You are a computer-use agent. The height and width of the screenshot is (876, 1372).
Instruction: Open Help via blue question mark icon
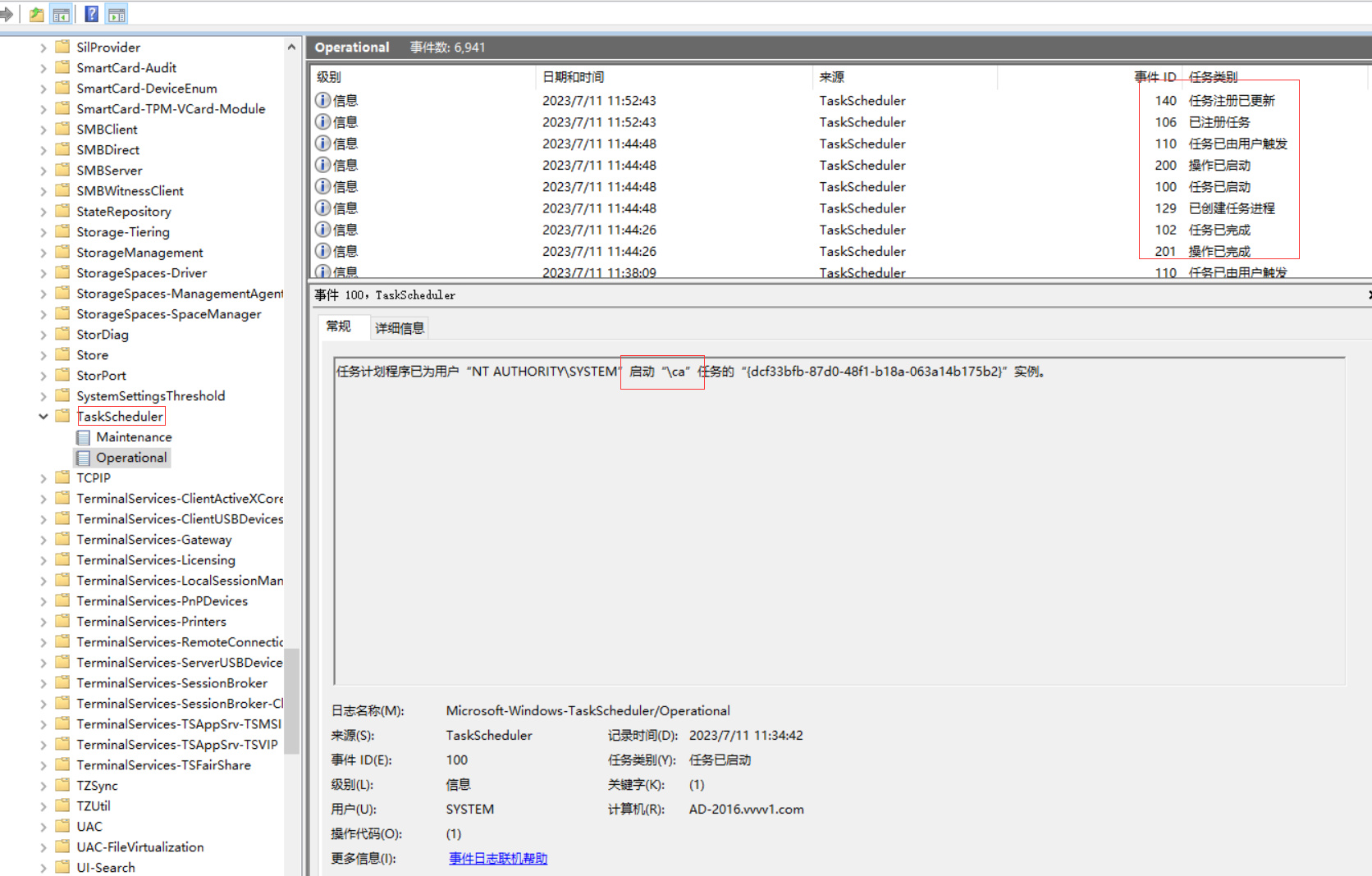(x=92, y=14)
